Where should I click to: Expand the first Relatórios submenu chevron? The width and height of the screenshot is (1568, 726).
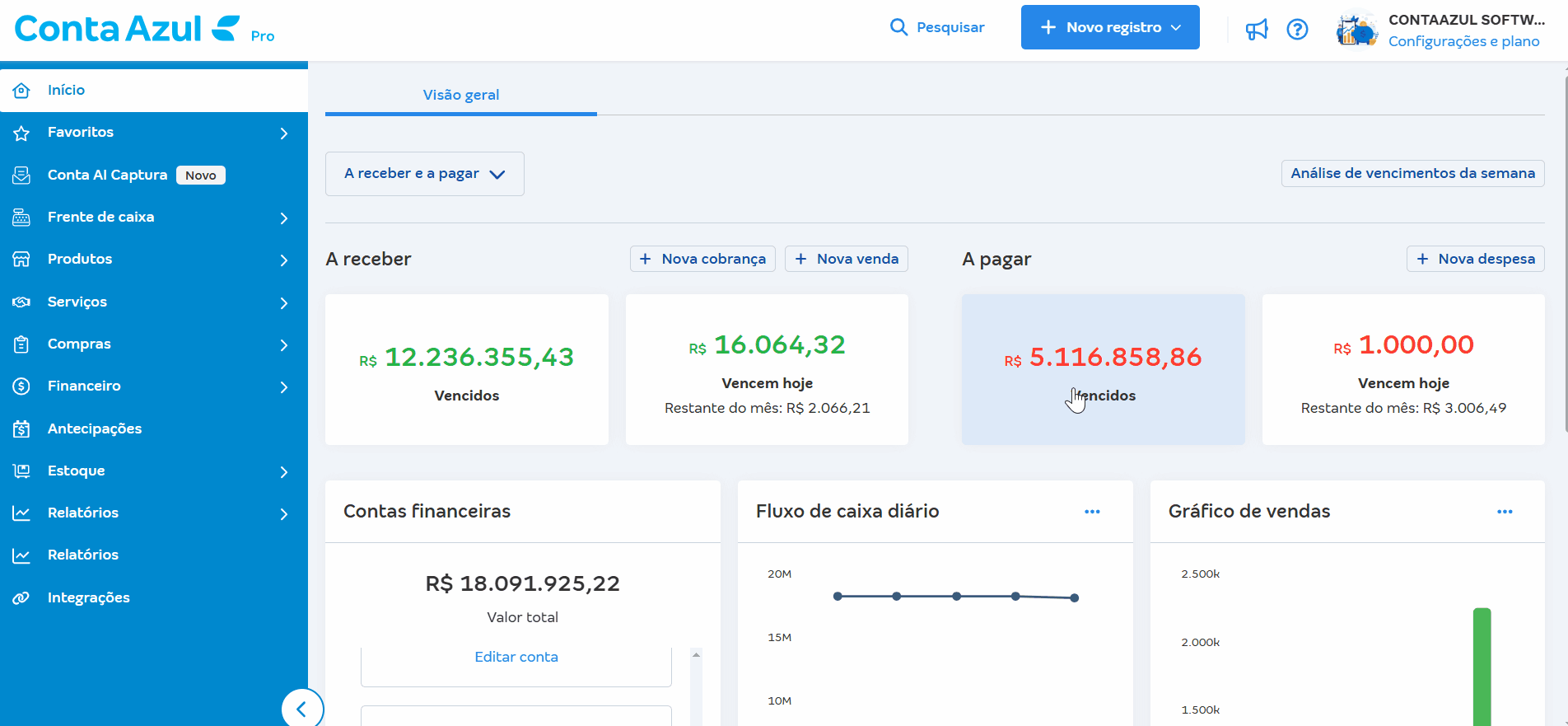point(284,513)
